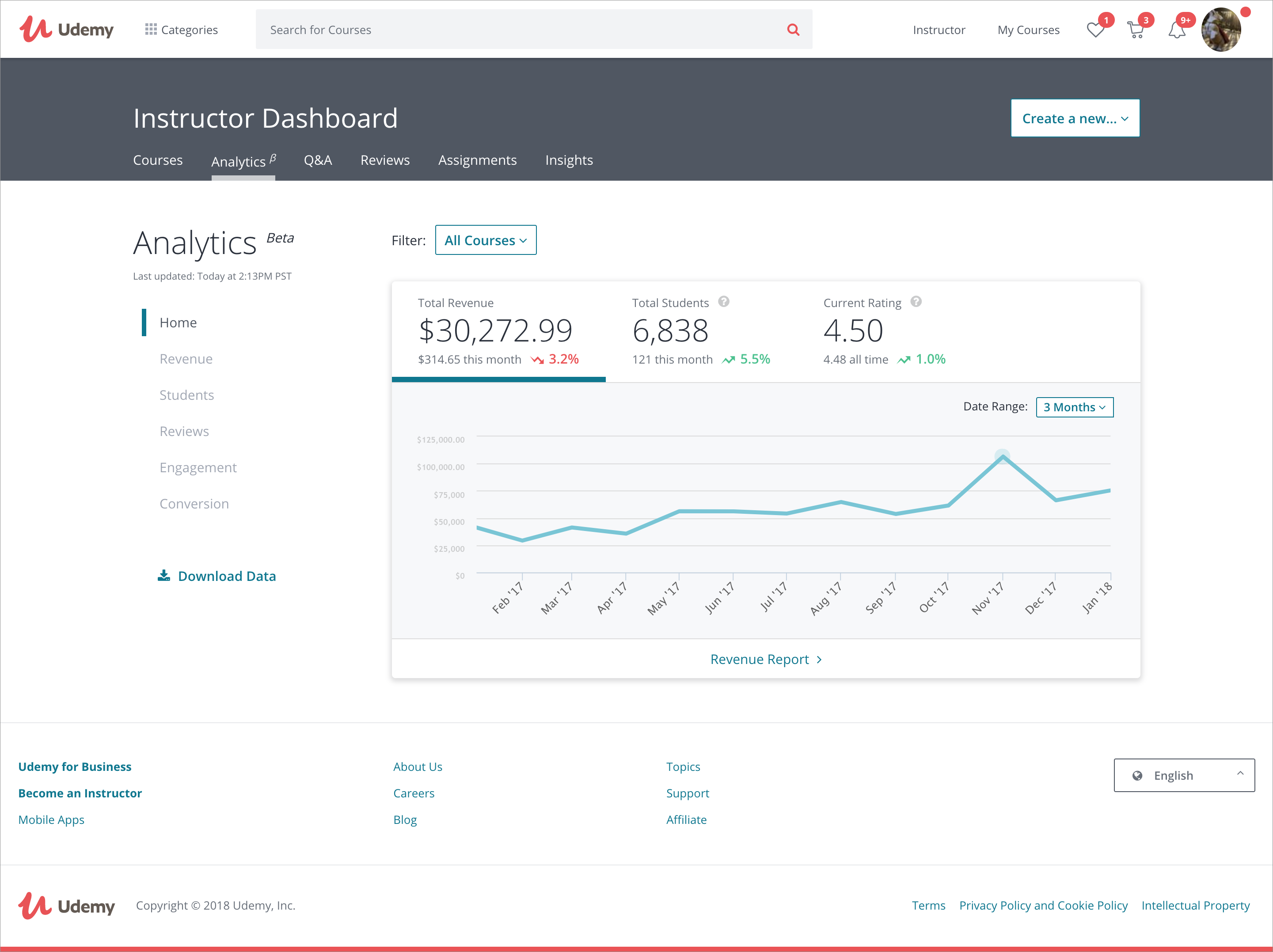Select Revenue in analytics sidebar
The image size is (1273, 952).
[186, 359]
